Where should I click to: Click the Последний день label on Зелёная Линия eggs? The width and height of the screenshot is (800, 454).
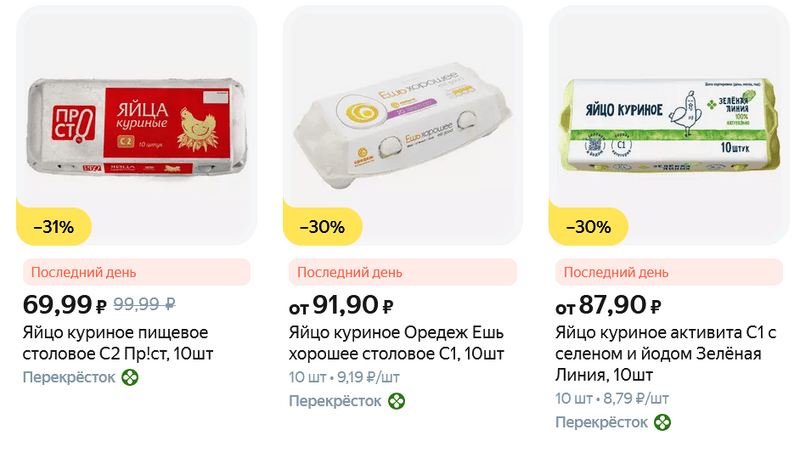click(617, 272)
